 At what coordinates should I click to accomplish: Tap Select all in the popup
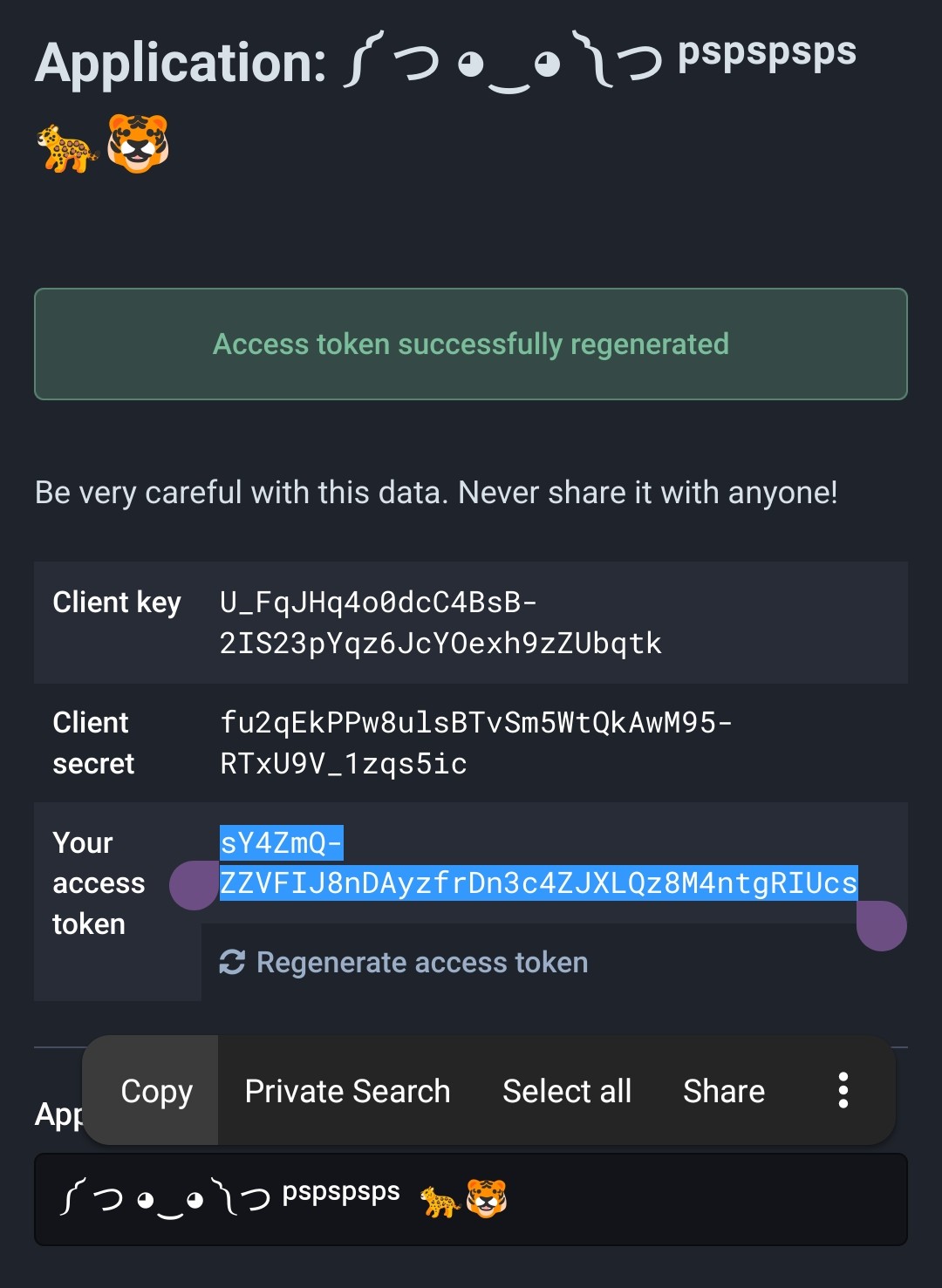567,1091
